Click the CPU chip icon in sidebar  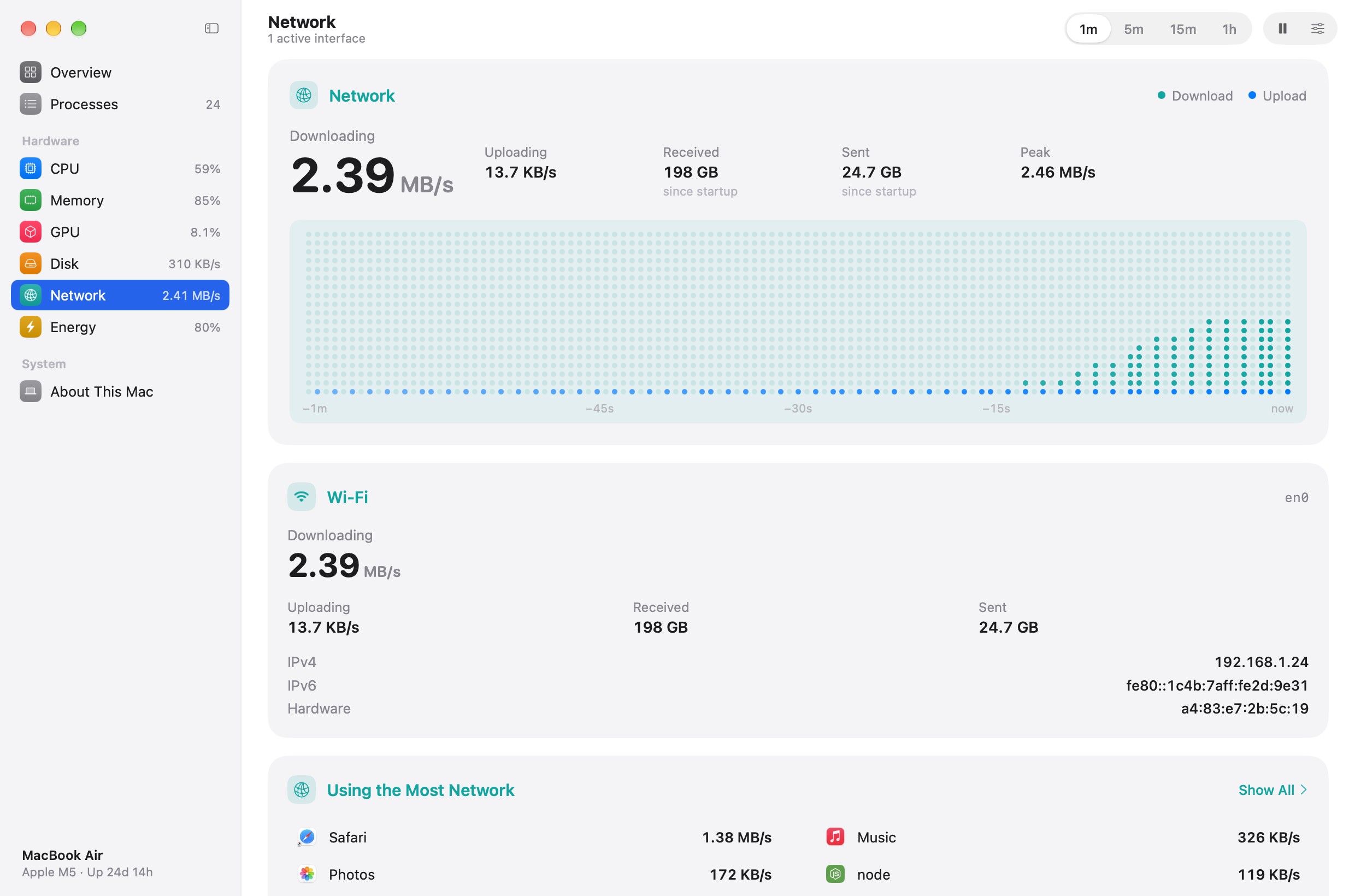(30, 169)
